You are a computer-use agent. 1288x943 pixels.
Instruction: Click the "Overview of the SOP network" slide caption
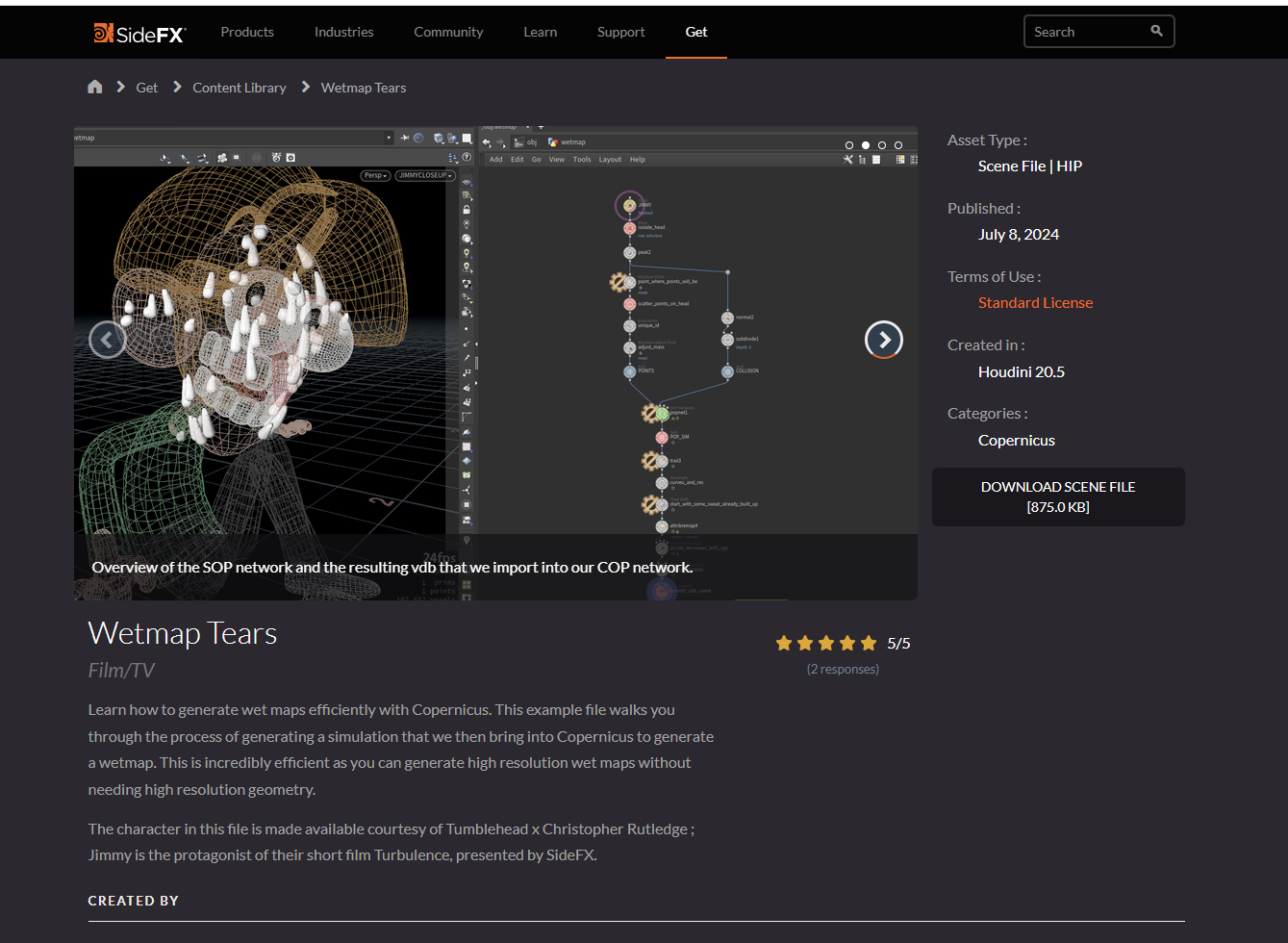(392, 567)
